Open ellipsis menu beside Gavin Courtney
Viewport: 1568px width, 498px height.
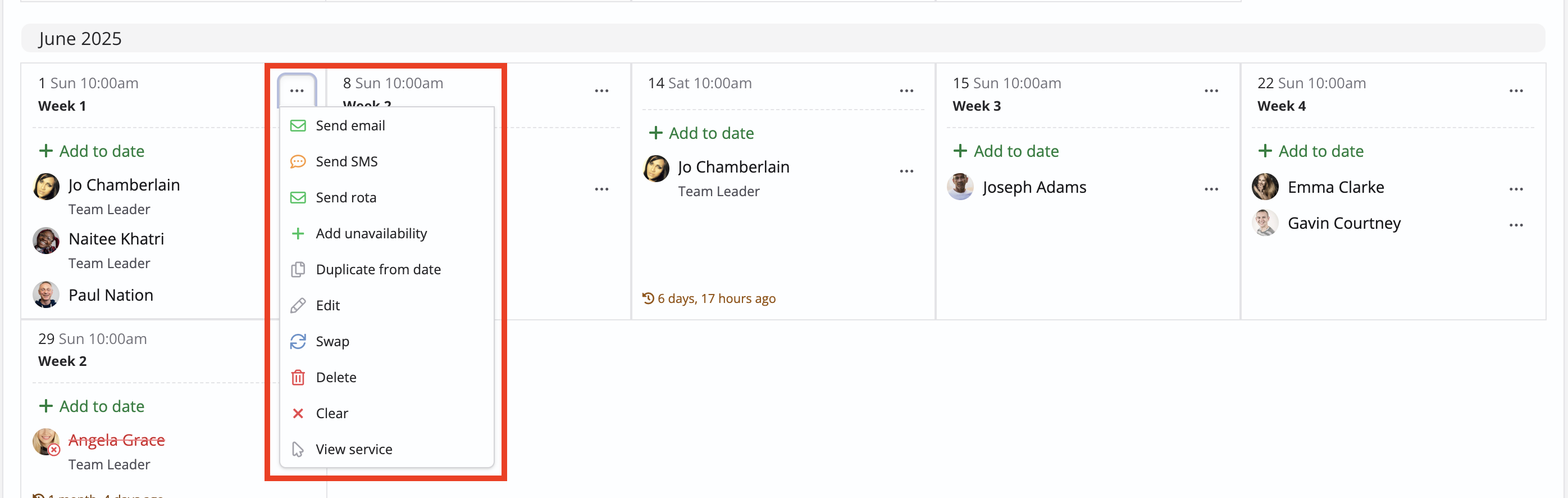point(1516,225)
